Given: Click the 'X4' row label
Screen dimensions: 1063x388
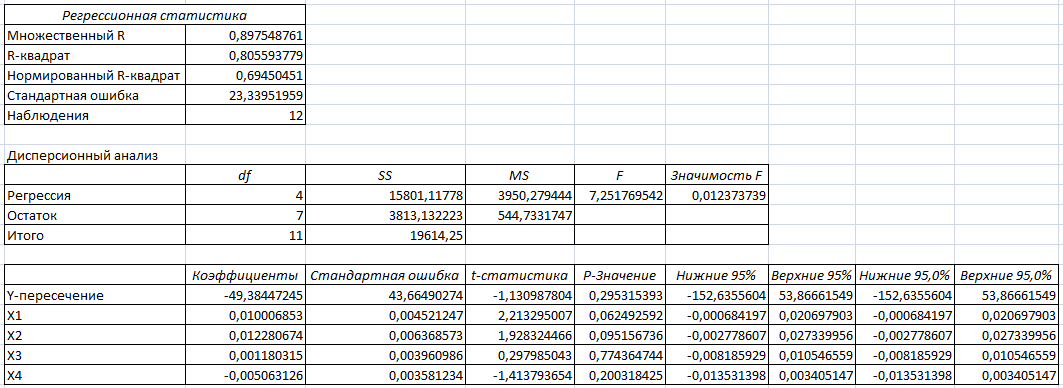Looking at the screenshot, I should click(x=94, y=375).
